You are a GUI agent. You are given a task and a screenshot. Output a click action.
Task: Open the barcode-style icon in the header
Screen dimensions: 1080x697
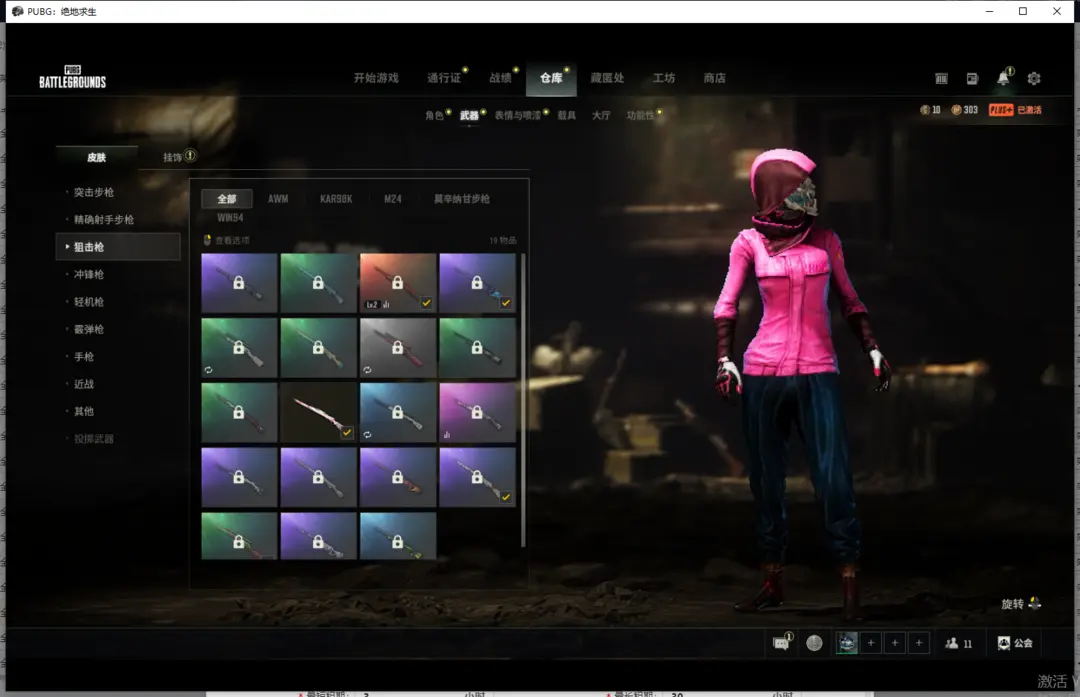click(x=941, y=79)
